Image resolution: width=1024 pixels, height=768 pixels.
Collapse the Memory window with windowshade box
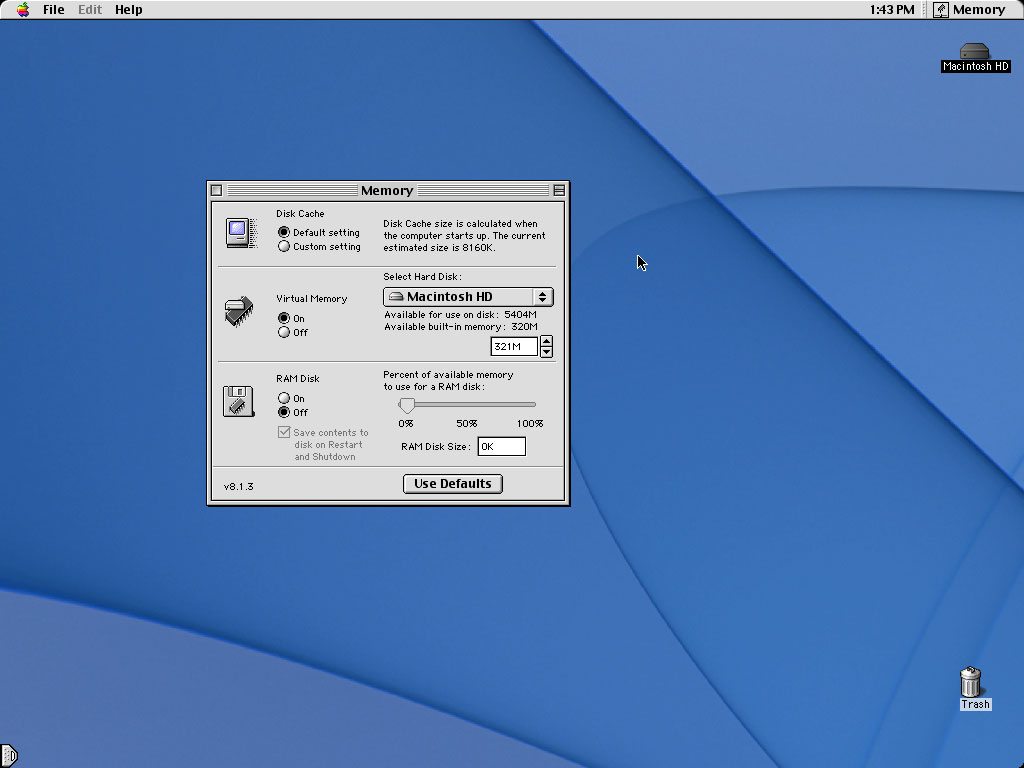tap(559, 190)
